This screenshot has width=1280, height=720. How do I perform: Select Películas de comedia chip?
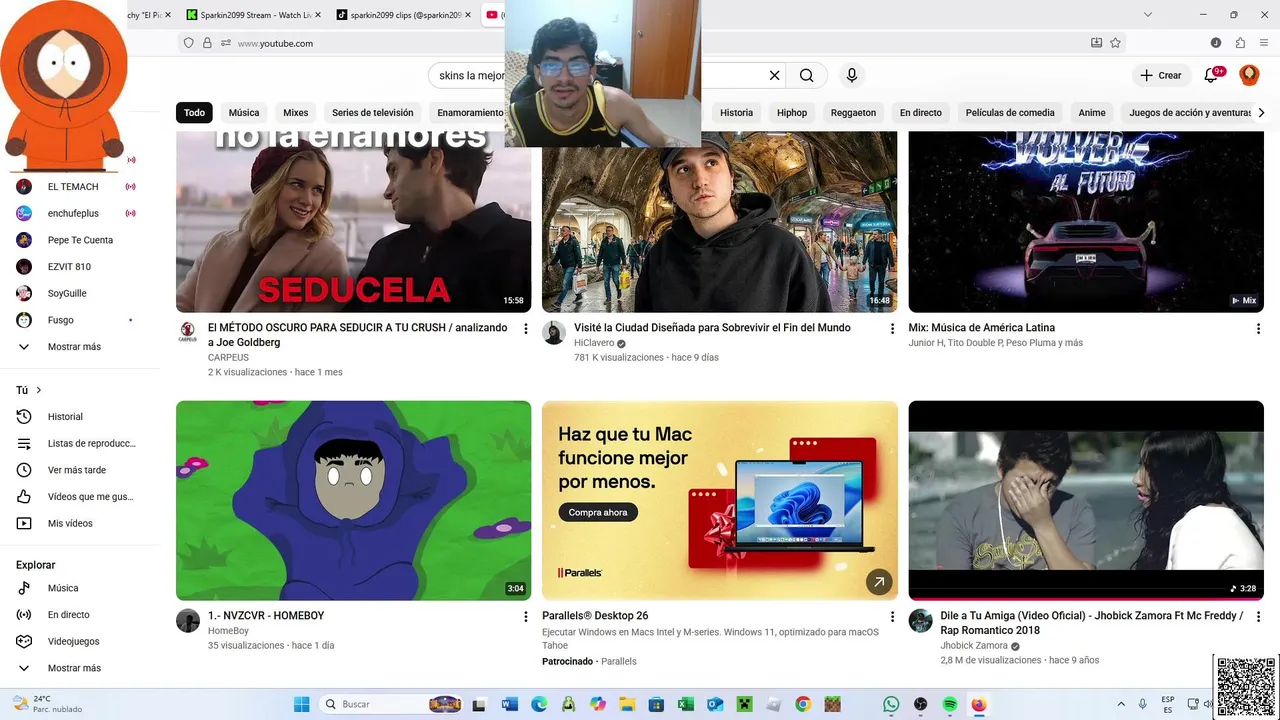coord(1010,112)
